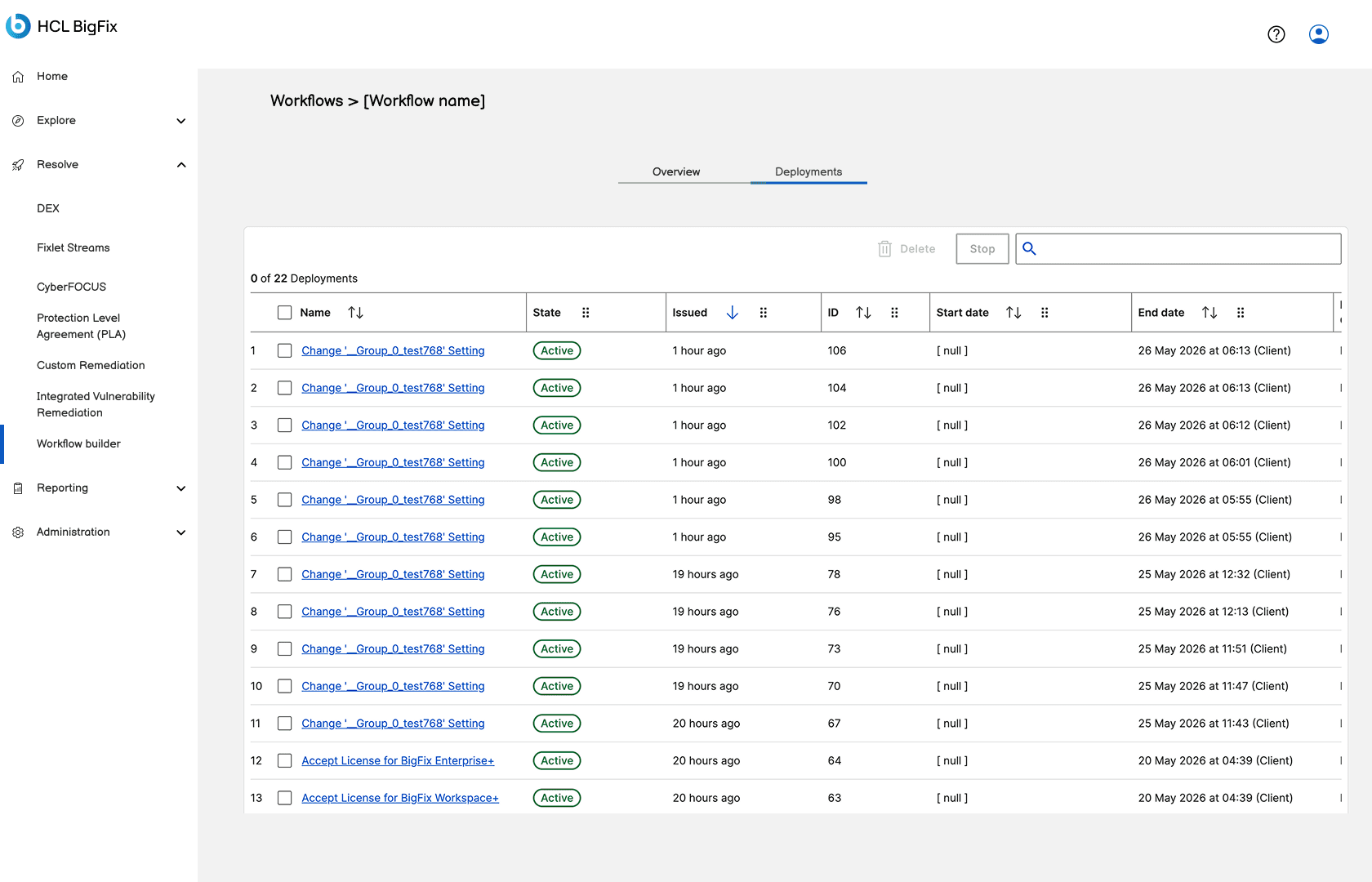Click the search magnifier icon
Viewport: 1372px width, 882px height.
(1029, 248)
